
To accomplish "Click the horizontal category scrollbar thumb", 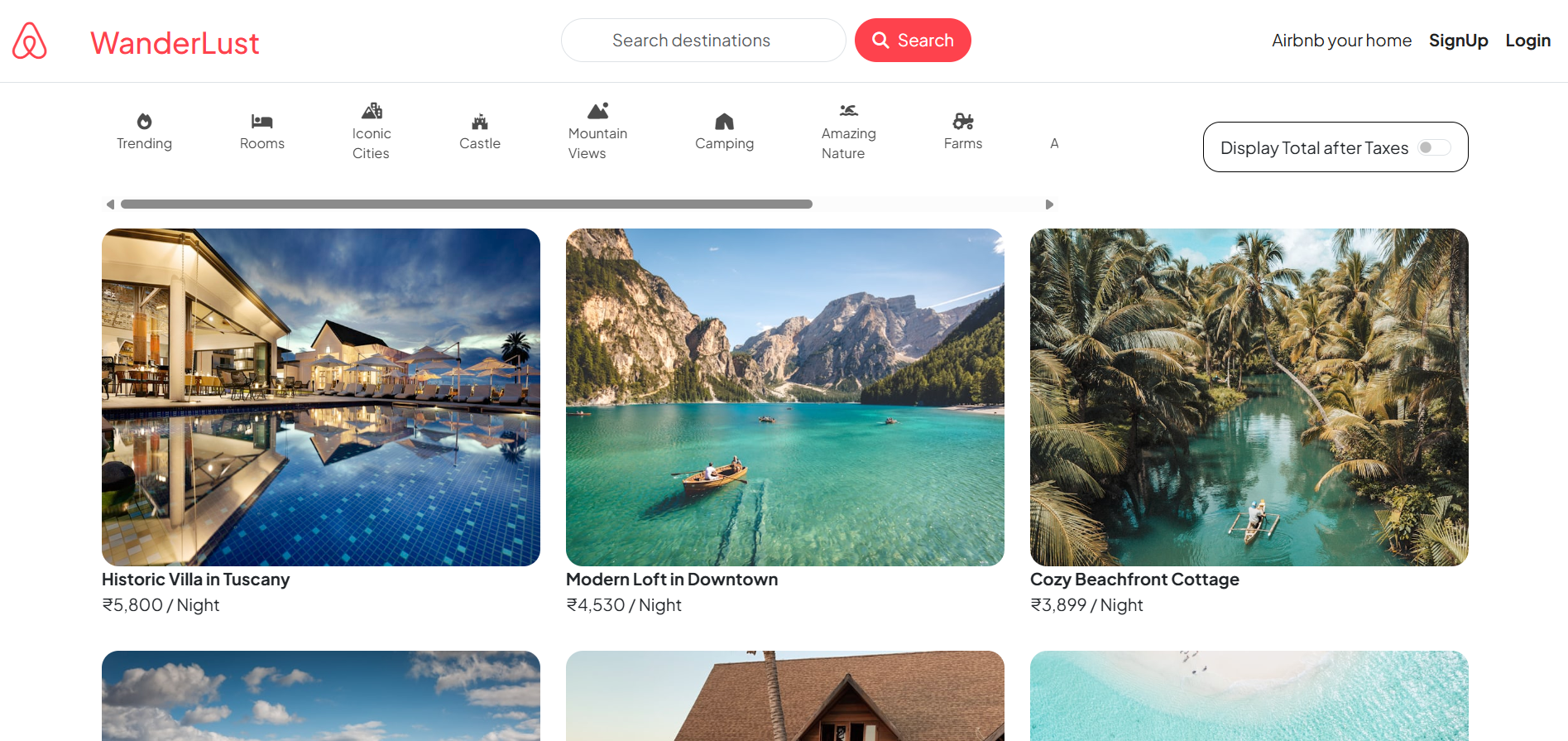I will pyautogui.click(x=466, y=204).
